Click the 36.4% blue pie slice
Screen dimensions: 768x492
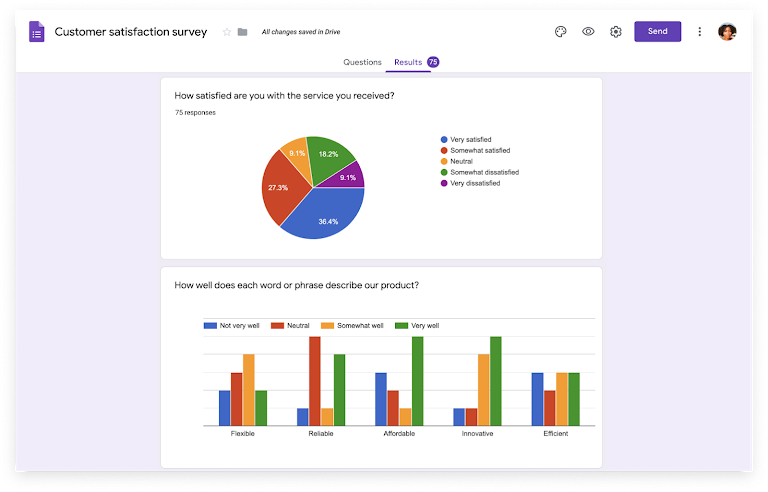328,216
